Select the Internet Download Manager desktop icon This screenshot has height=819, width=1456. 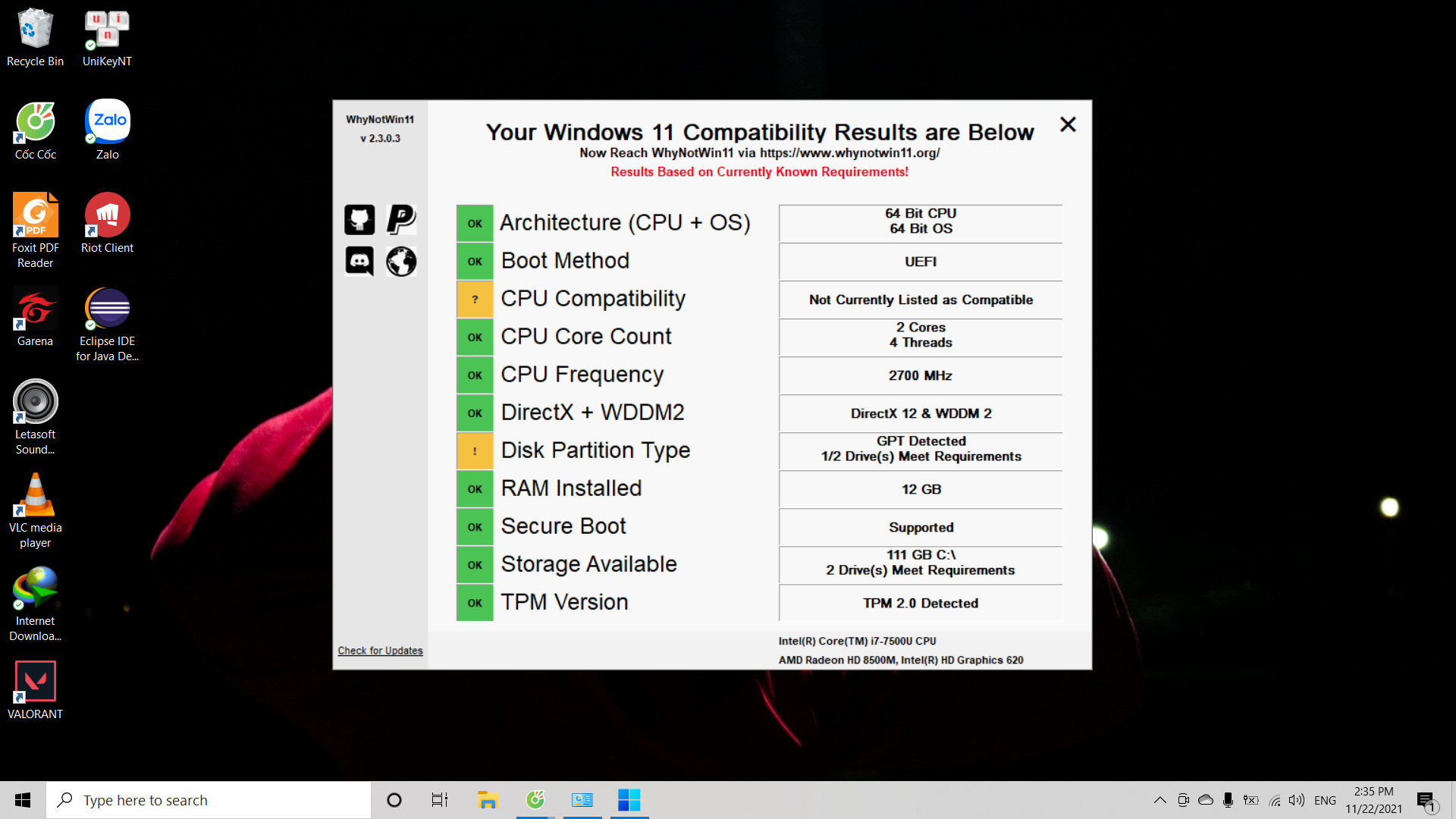coord(35,604)
